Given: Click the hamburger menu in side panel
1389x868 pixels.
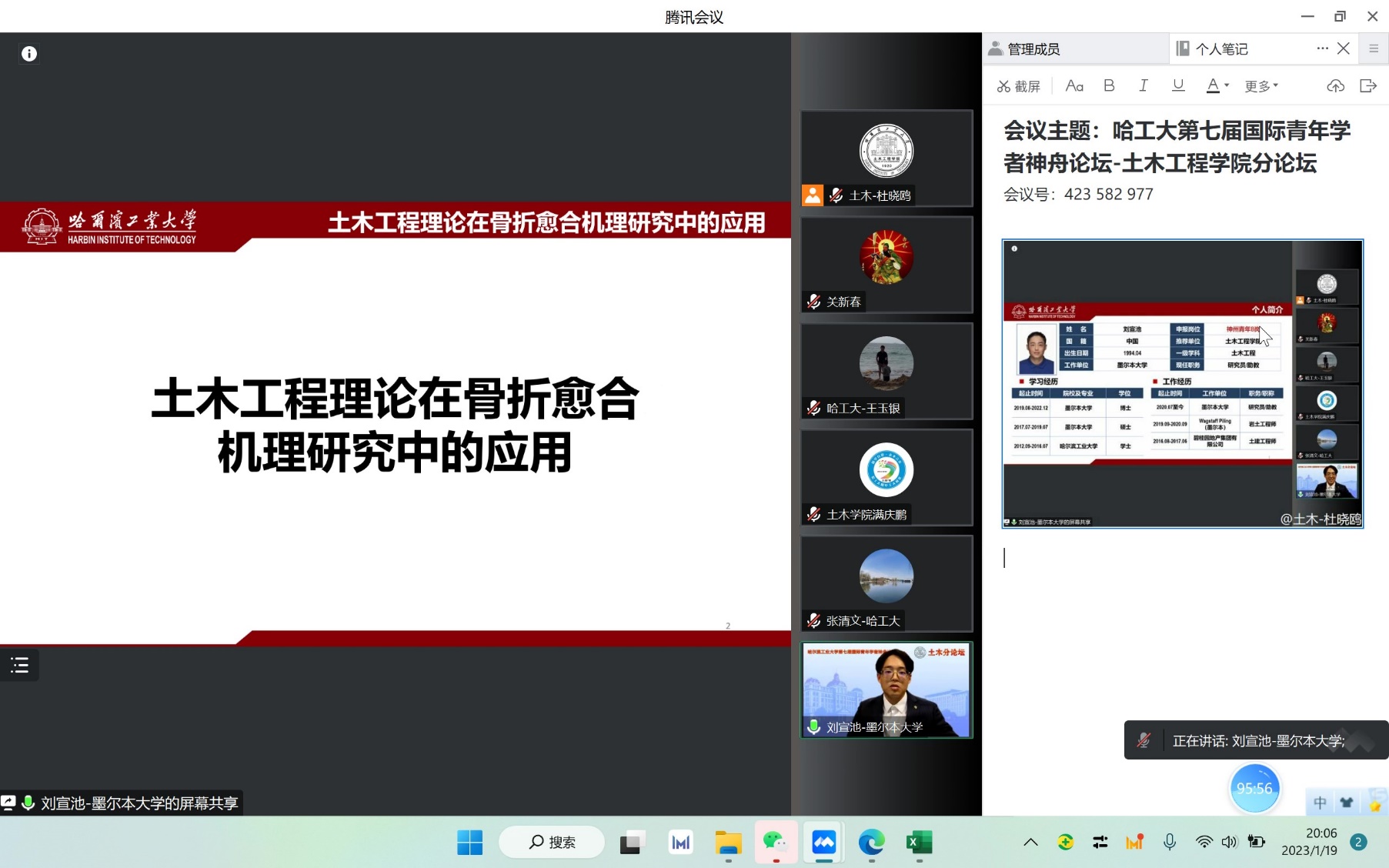Looking at the screenshot, I should [1374, 48].
